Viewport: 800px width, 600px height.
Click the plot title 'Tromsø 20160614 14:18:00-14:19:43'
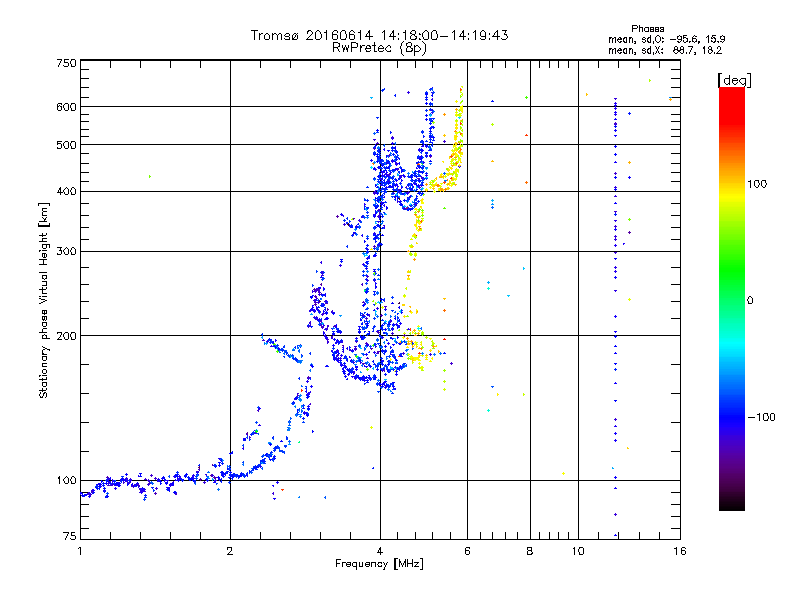(379, 35)
